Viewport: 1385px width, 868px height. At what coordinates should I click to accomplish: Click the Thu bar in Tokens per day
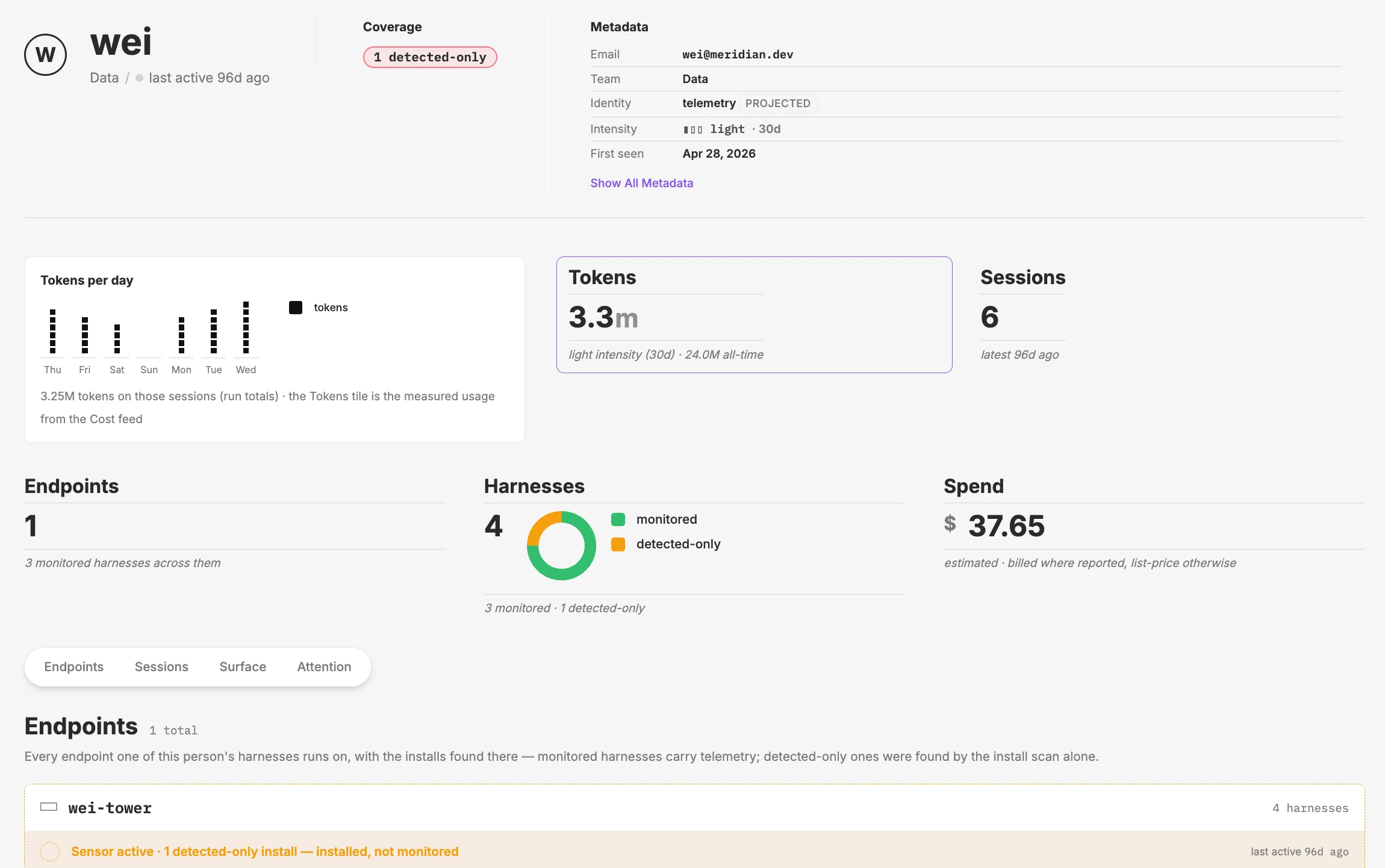click(x=52, y=331)
